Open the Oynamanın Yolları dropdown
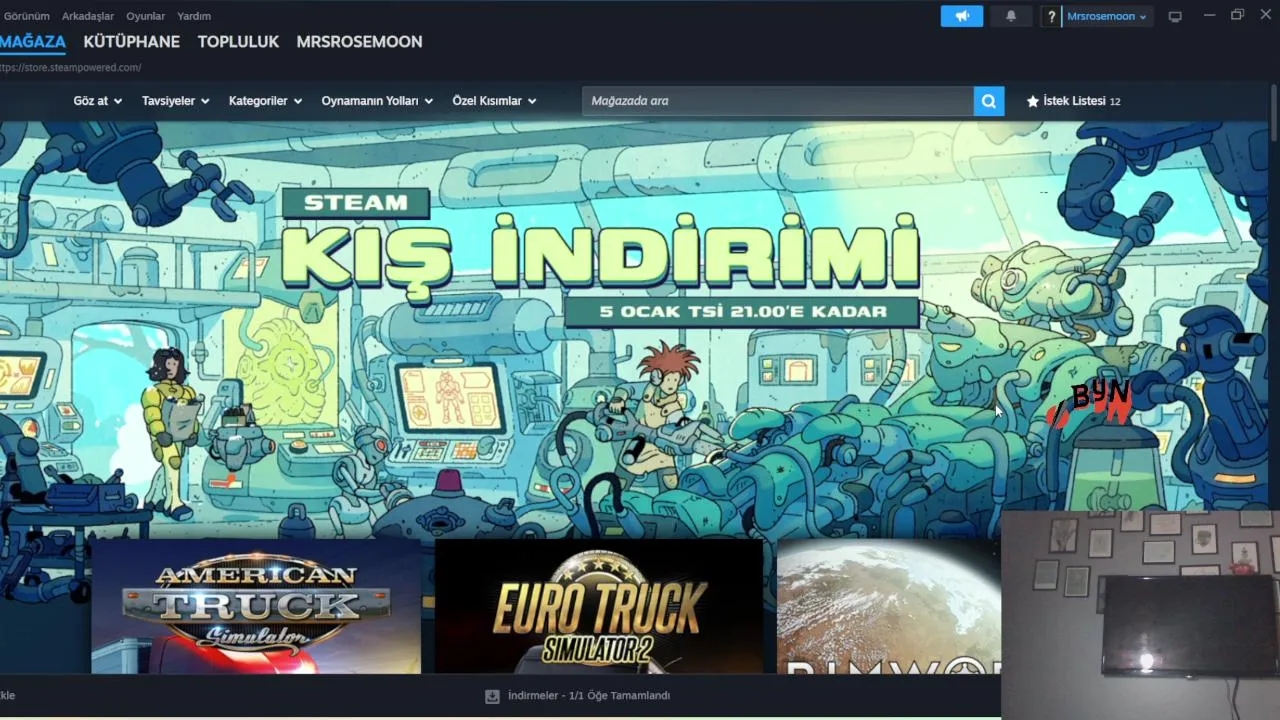The height and width of the screenshot is (720, 1280). 377,101
